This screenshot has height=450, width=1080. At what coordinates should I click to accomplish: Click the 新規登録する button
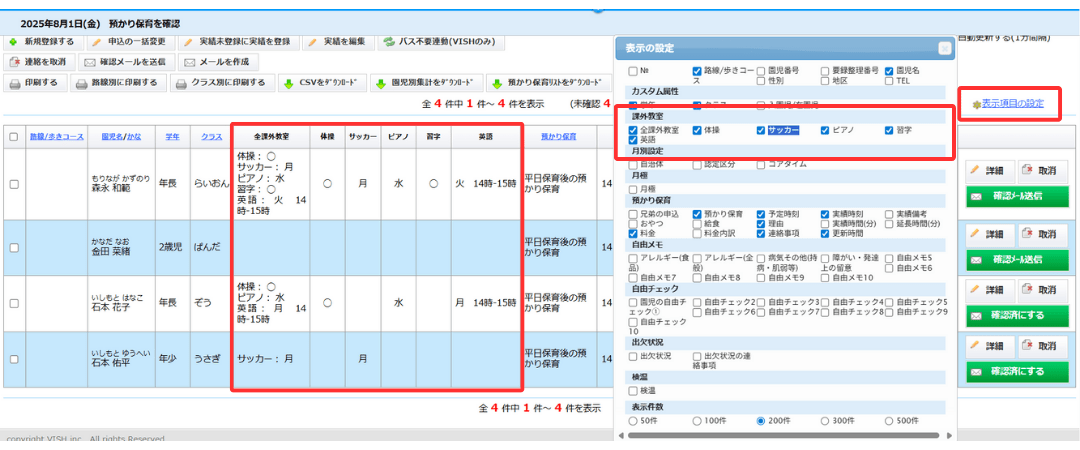[x=43, y=42]
